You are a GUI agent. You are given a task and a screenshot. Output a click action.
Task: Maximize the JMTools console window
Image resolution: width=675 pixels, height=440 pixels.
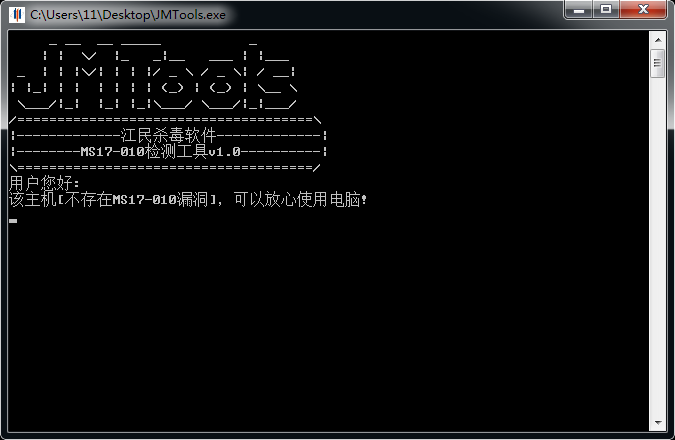click(606, 11)
